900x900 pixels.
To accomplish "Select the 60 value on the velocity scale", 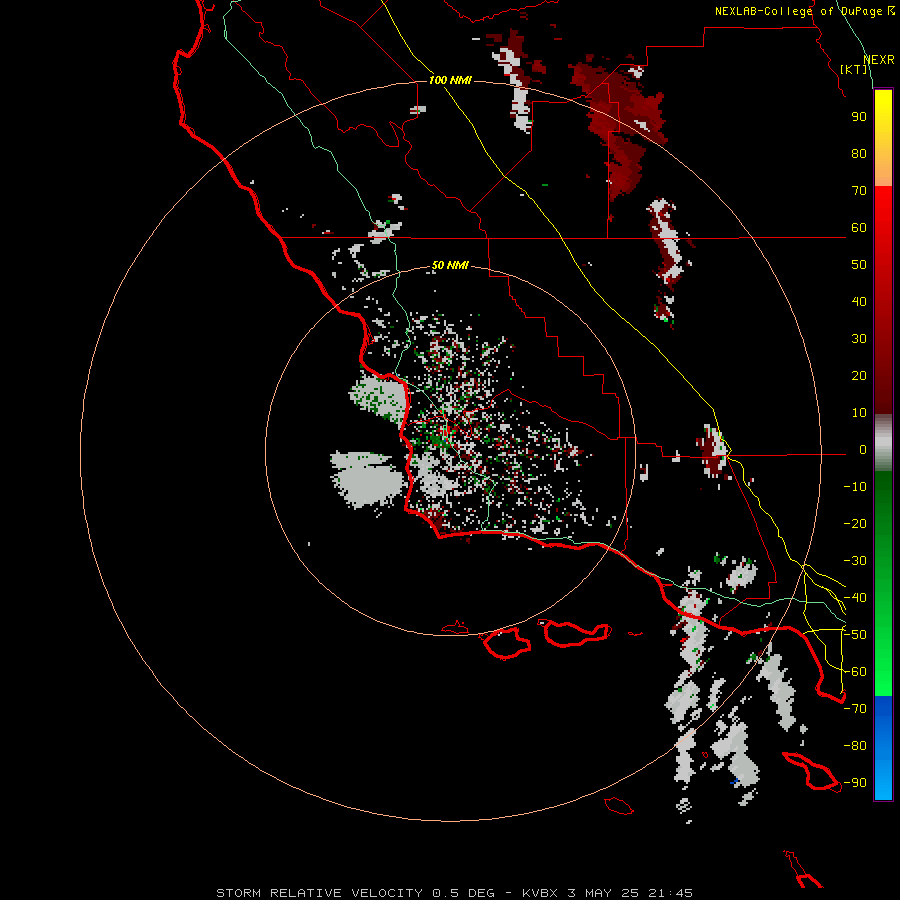I will coord(859,228).
